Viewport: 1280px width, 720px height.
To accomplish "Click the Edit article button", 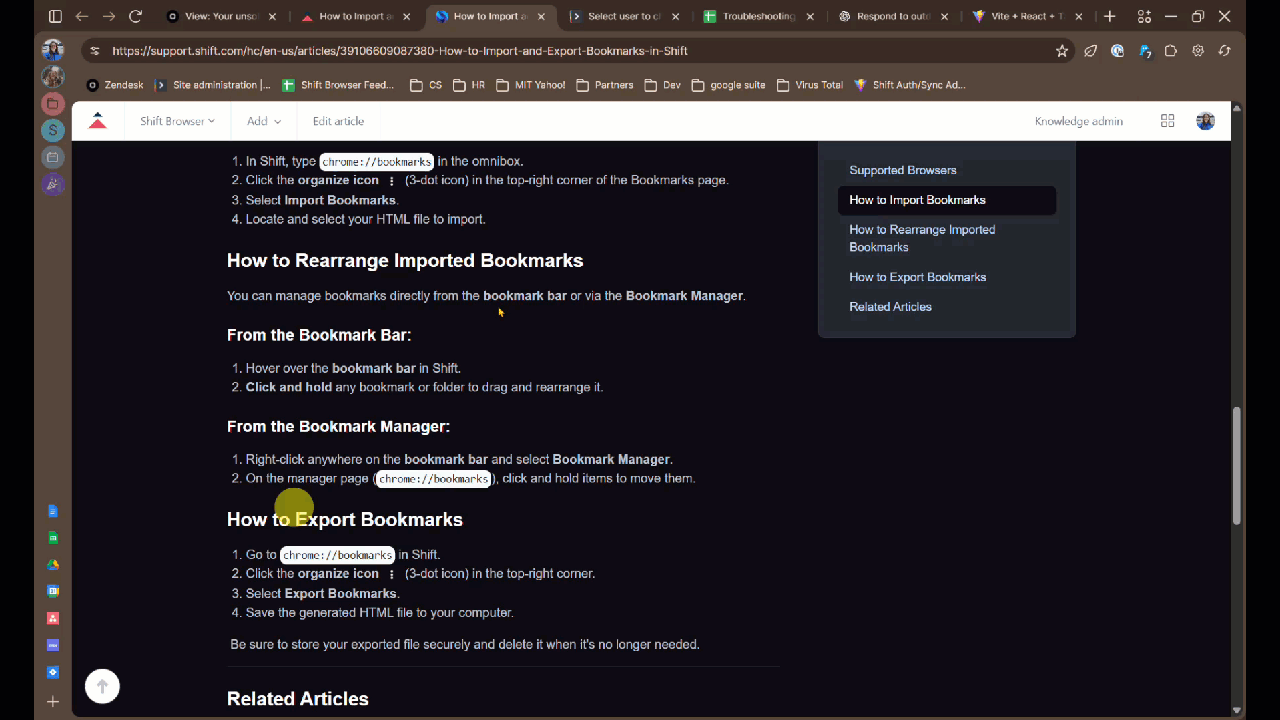I will coord(338,120).
